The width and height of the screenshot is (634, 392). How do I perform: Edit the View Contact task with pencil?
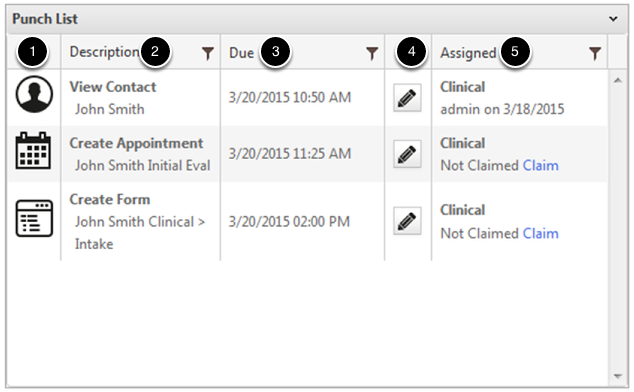click(407, 97)
